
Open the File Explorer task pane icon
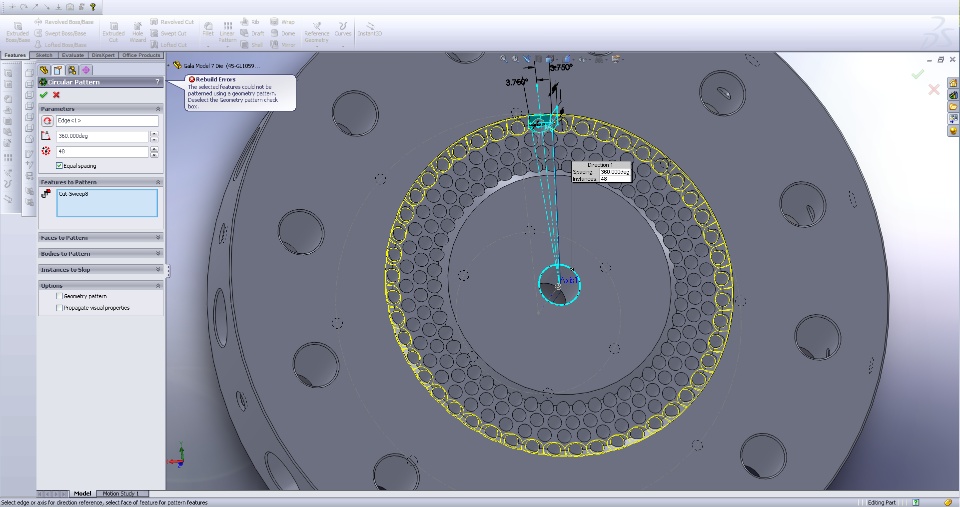953,107
